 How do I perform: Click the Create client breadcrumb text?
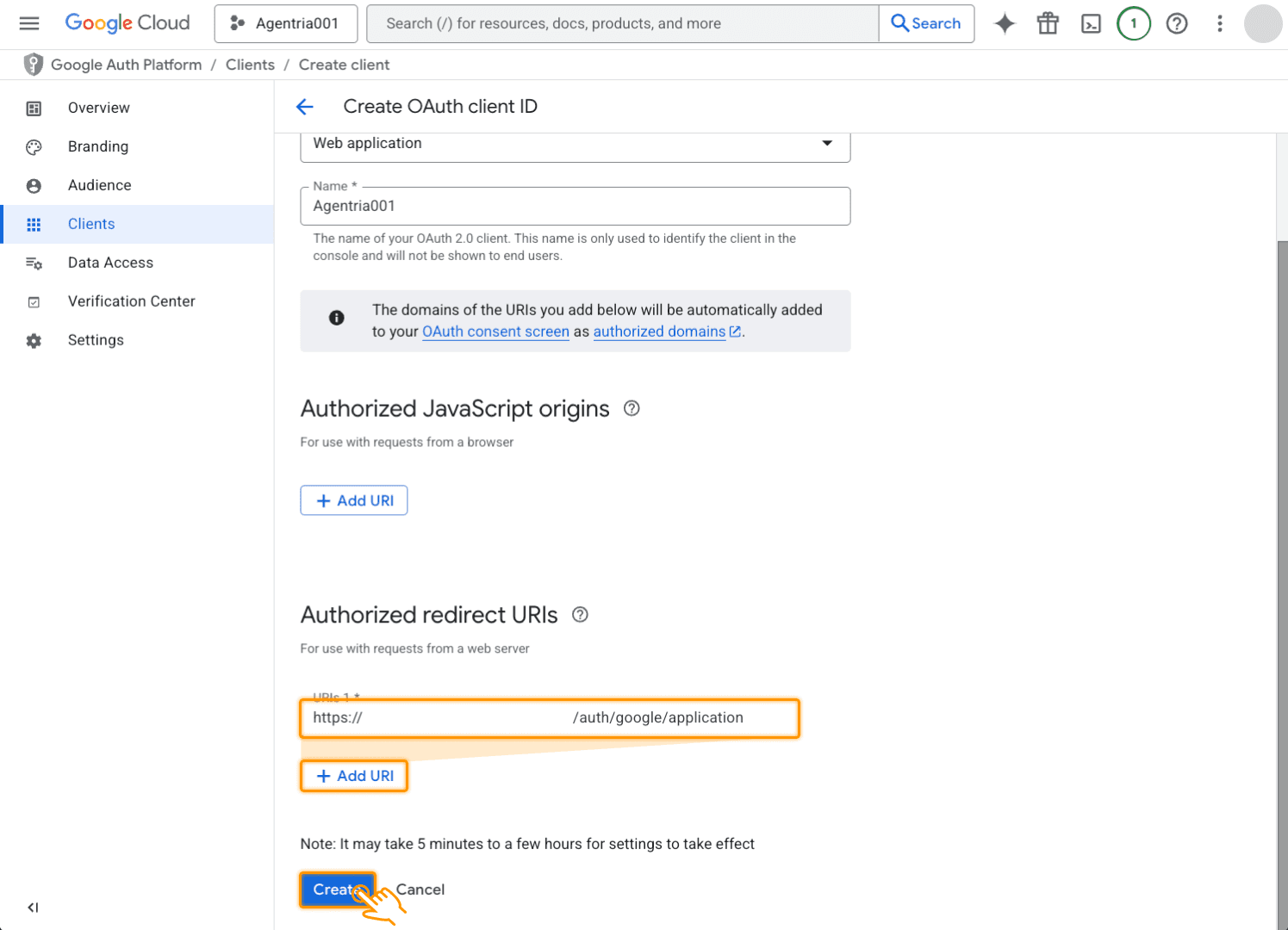(344, 65)
